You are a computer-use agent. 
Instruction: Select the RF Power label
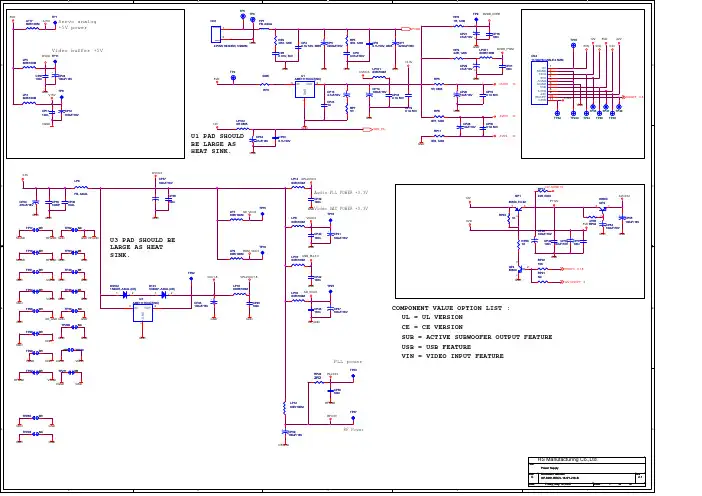pyautogui.click(x=354, y=428)
